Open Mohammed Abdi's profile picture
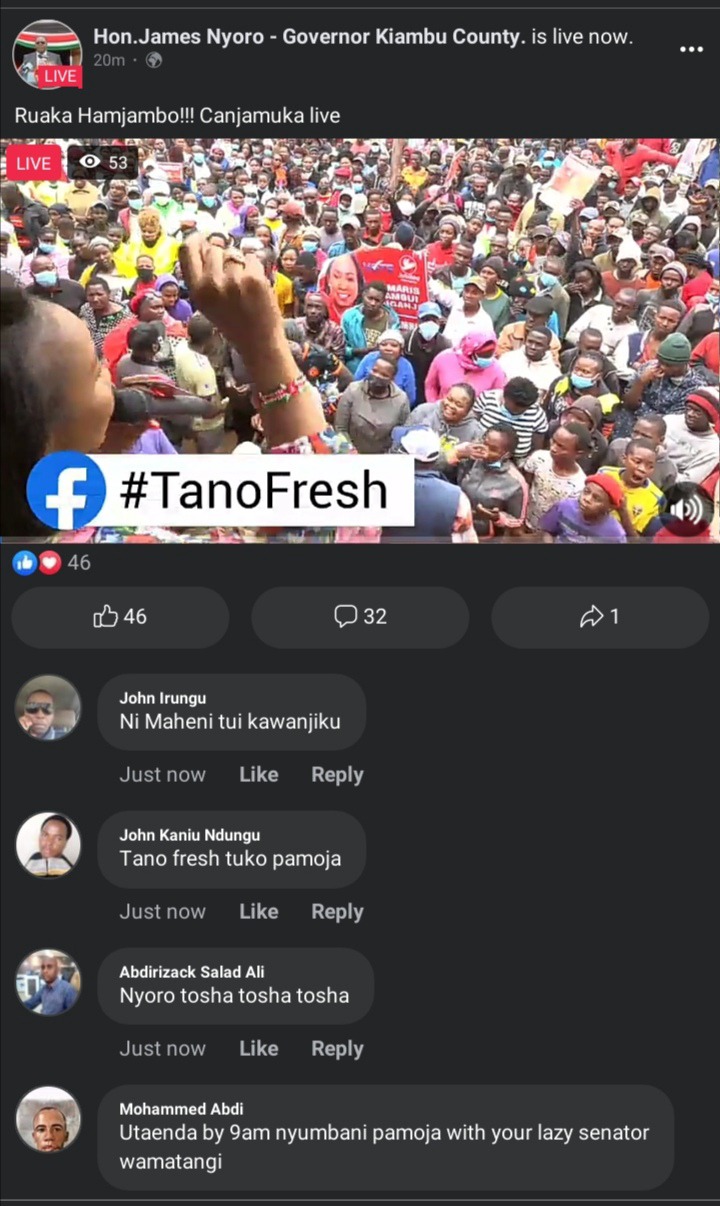 (48, 1118)
